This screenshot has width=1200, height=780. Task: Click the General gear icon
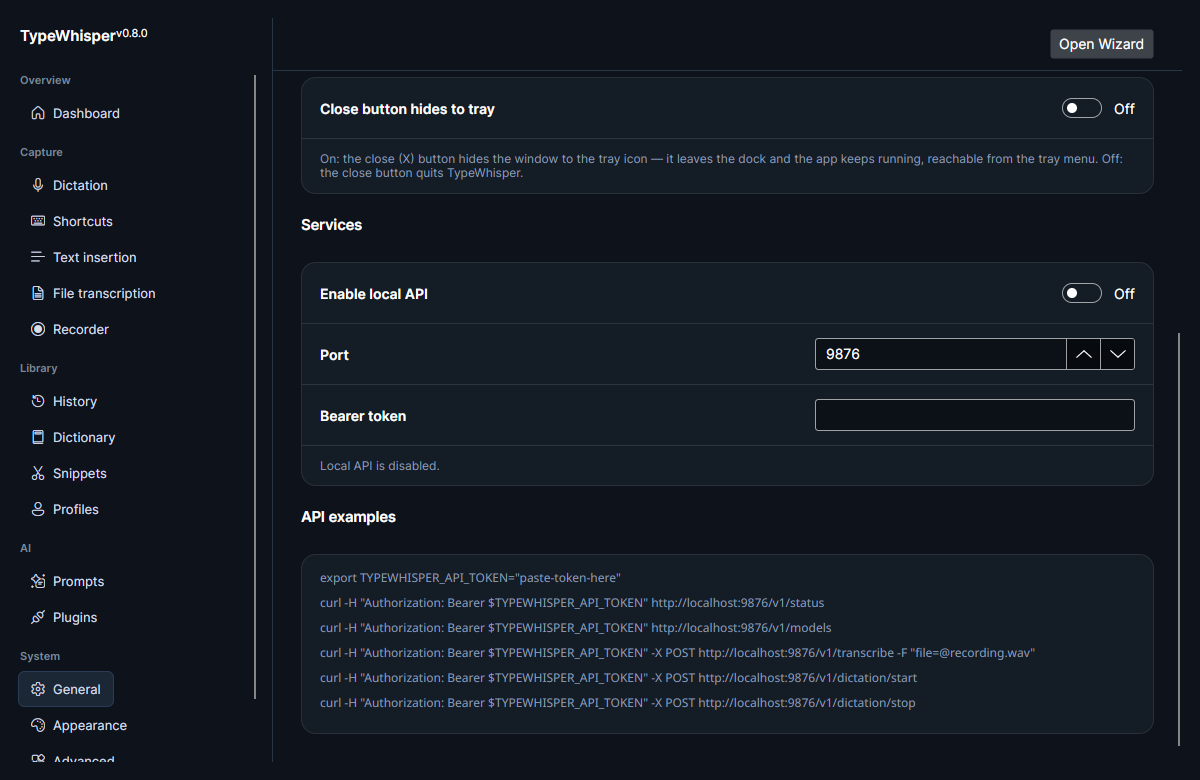coord(38,689)
